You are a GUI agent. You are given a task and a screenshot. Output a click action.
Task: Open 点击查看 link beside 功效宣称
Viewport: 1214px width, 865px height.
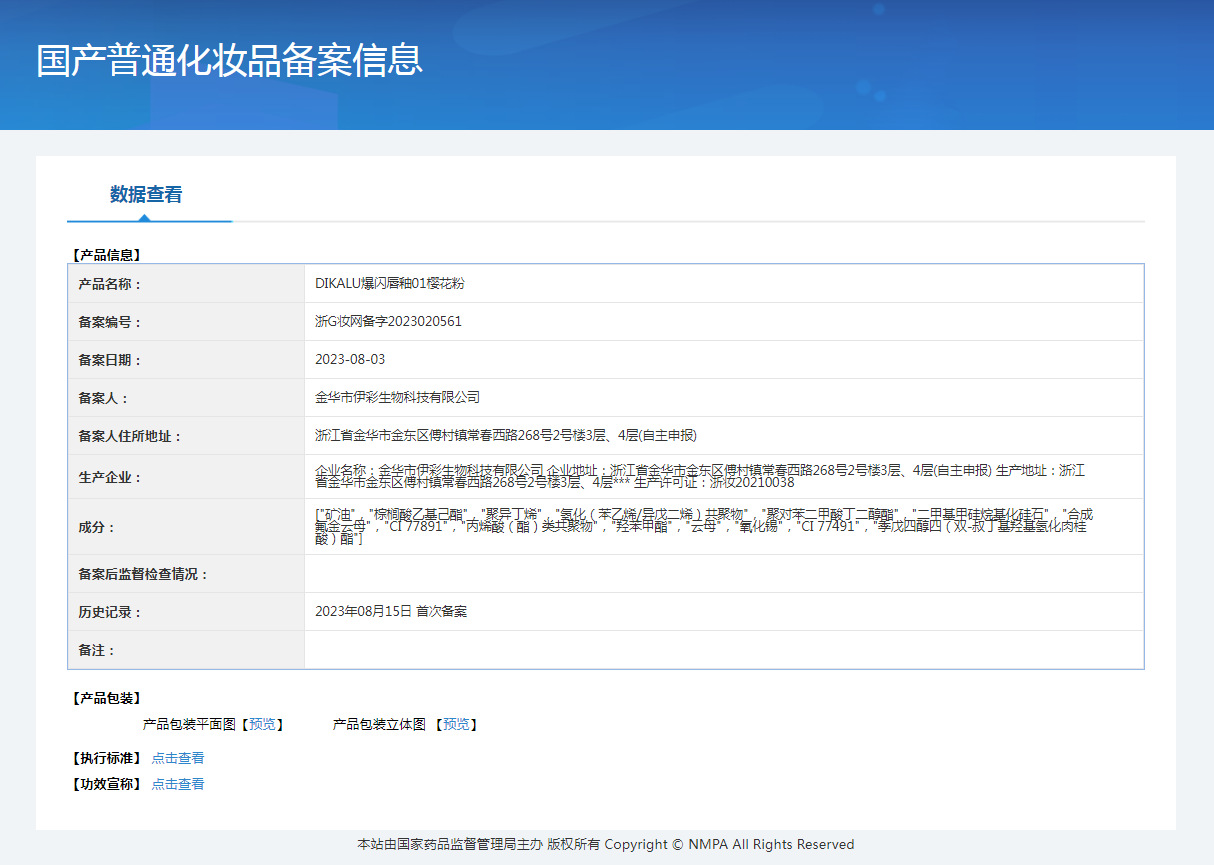point(178,784)
